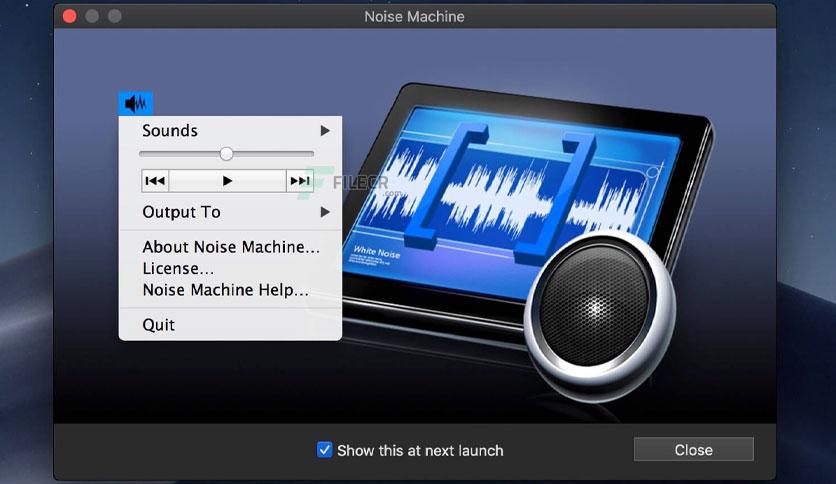
Task: Click the Noise Machine menu bar speaker icon
Action: (135, 103)
